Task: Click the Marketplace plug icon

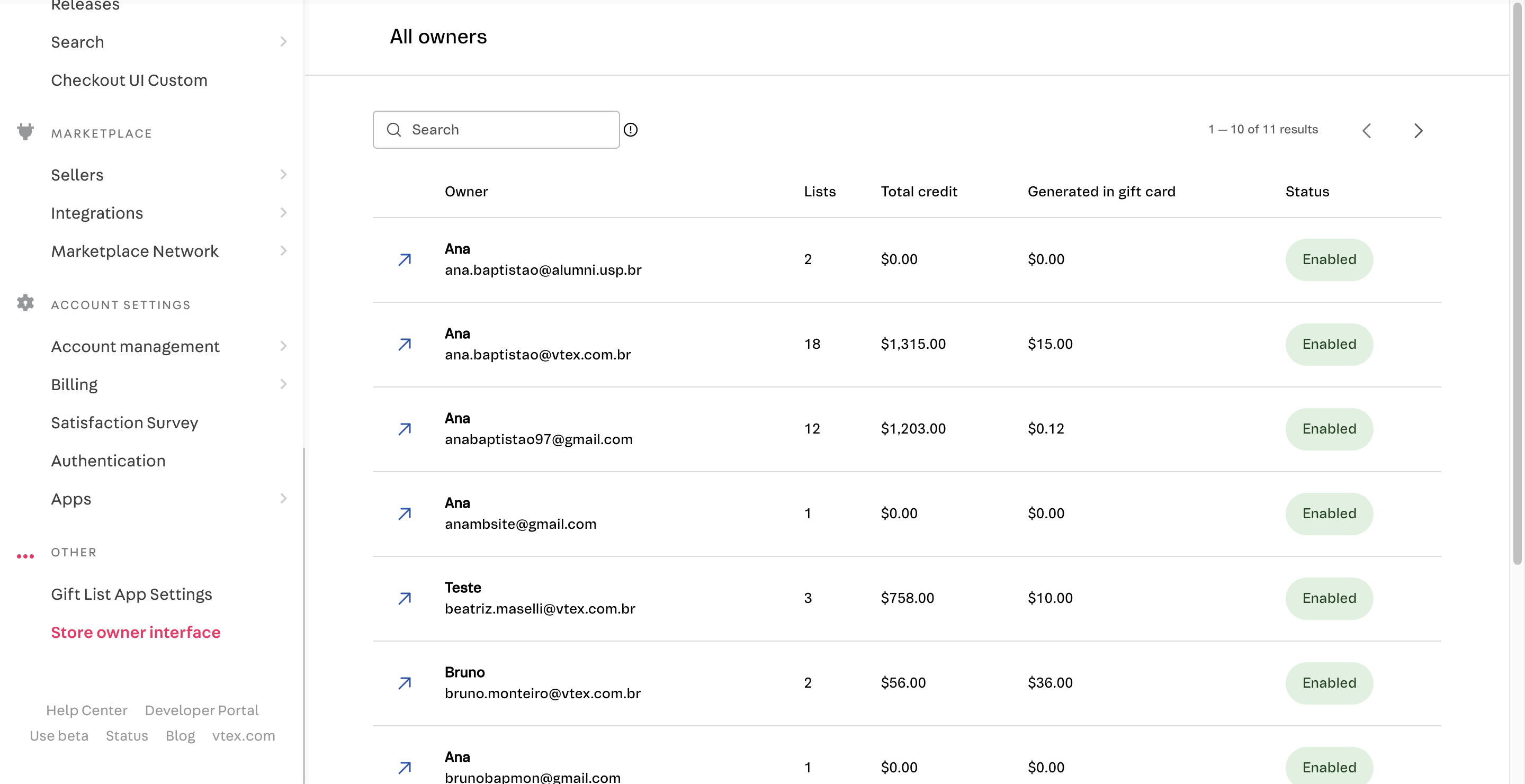Action: click(25, 131)
